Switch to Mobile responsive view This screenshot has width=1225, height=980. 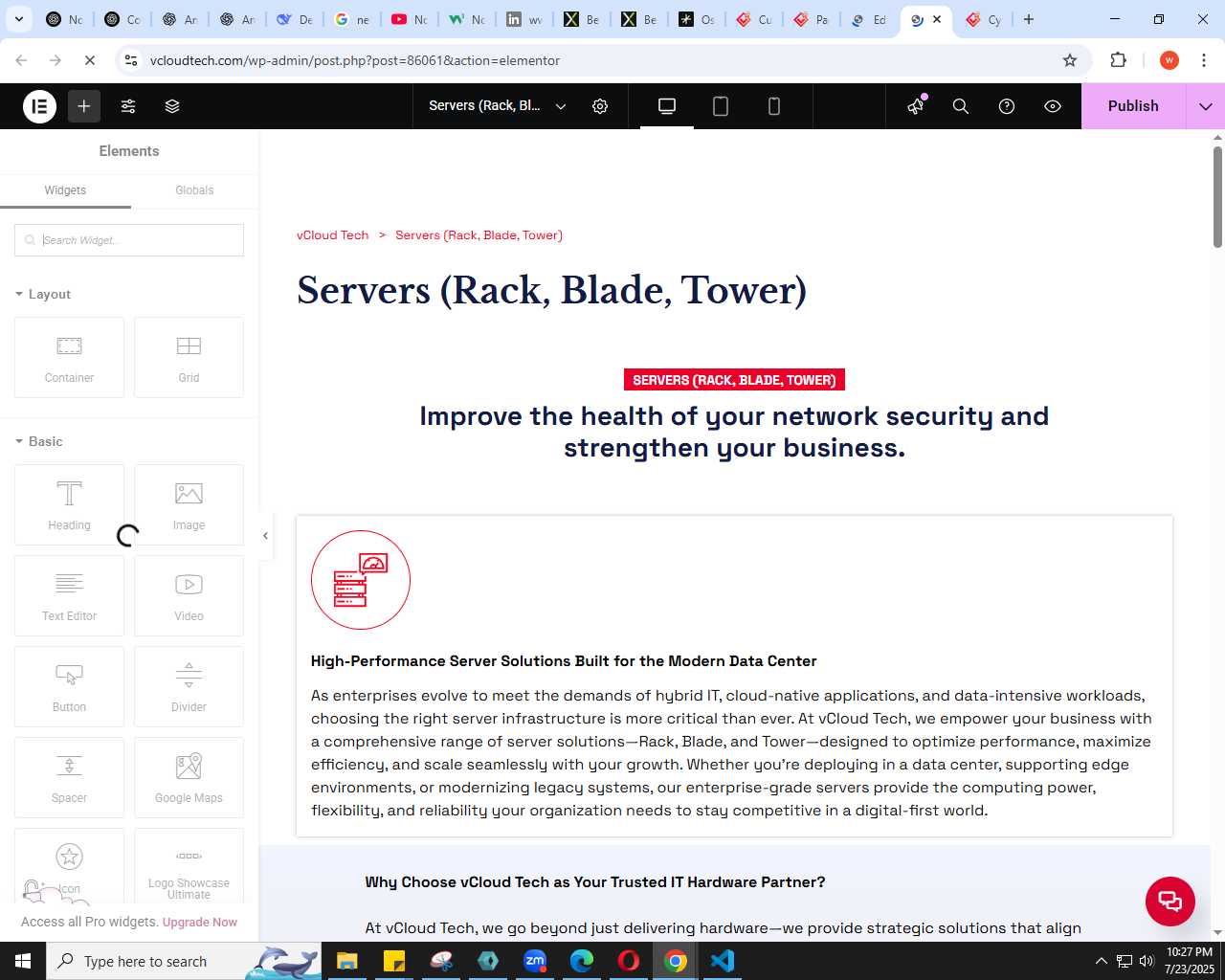pyautogui.click(x=774, y=106)
